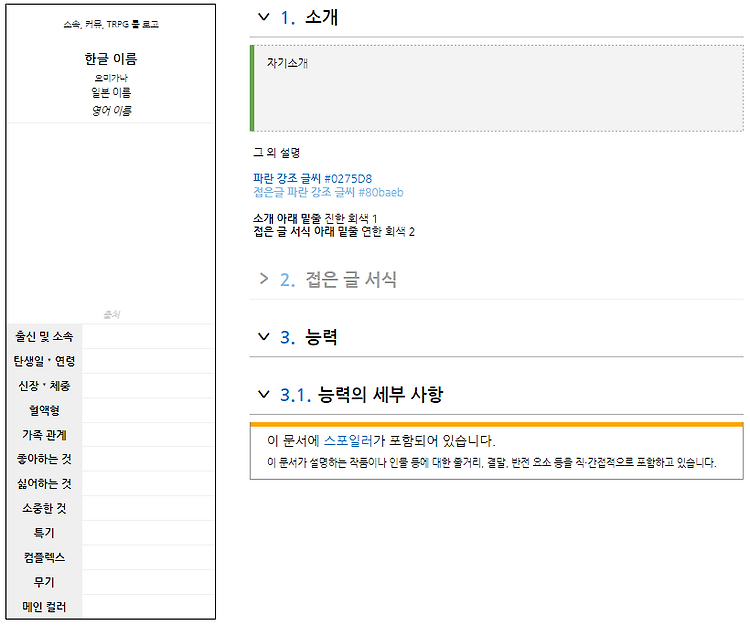The height and width of the screenshot is (625, 750).
Task: Click the line 접은 글 서식 아래 밑줄 연한 회색 2
Action: (x=333, y=231)
